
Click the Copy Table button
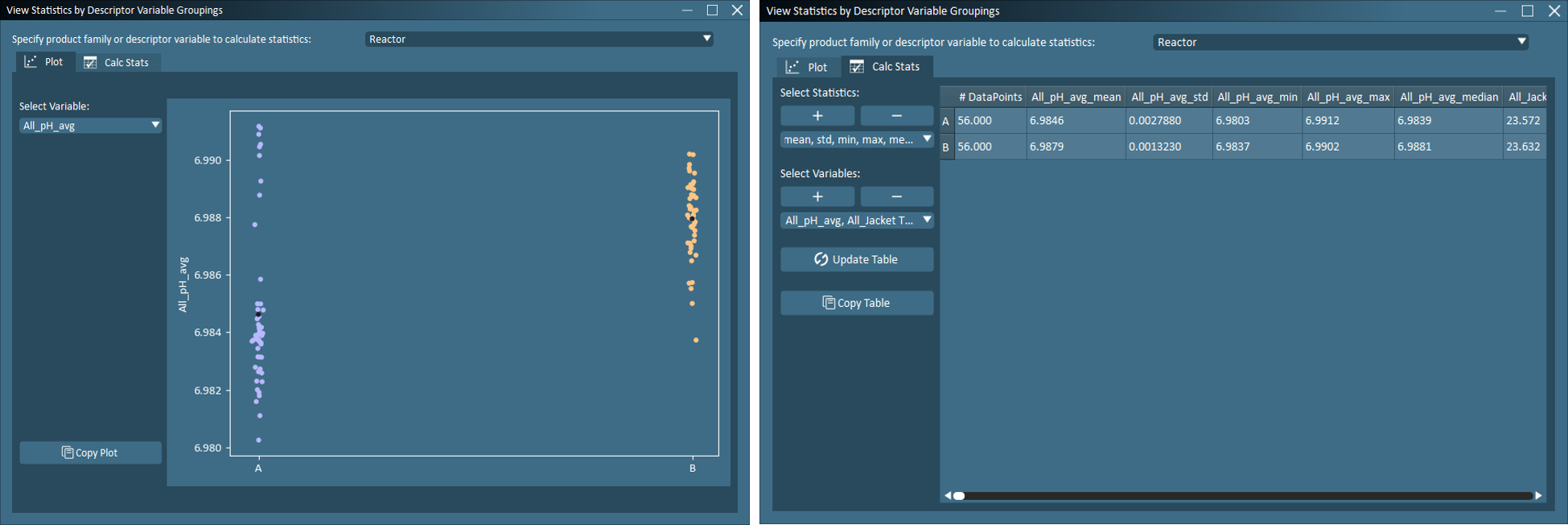coord(856,303)
